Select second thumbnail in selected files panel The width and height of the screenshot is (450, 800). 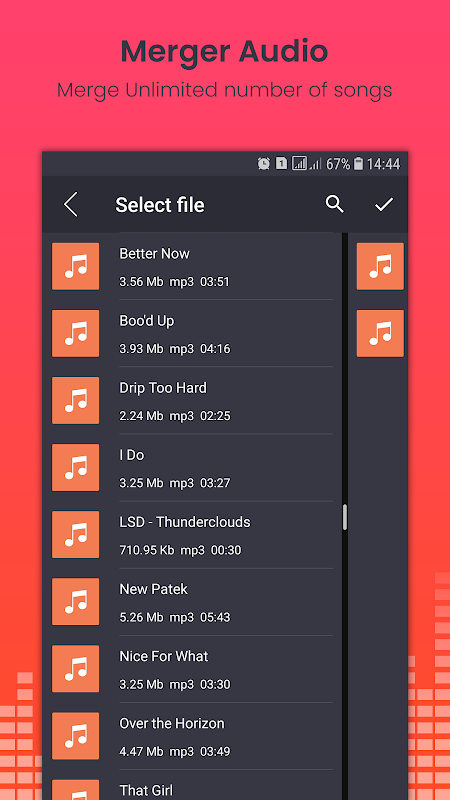[x=380, y=333]
